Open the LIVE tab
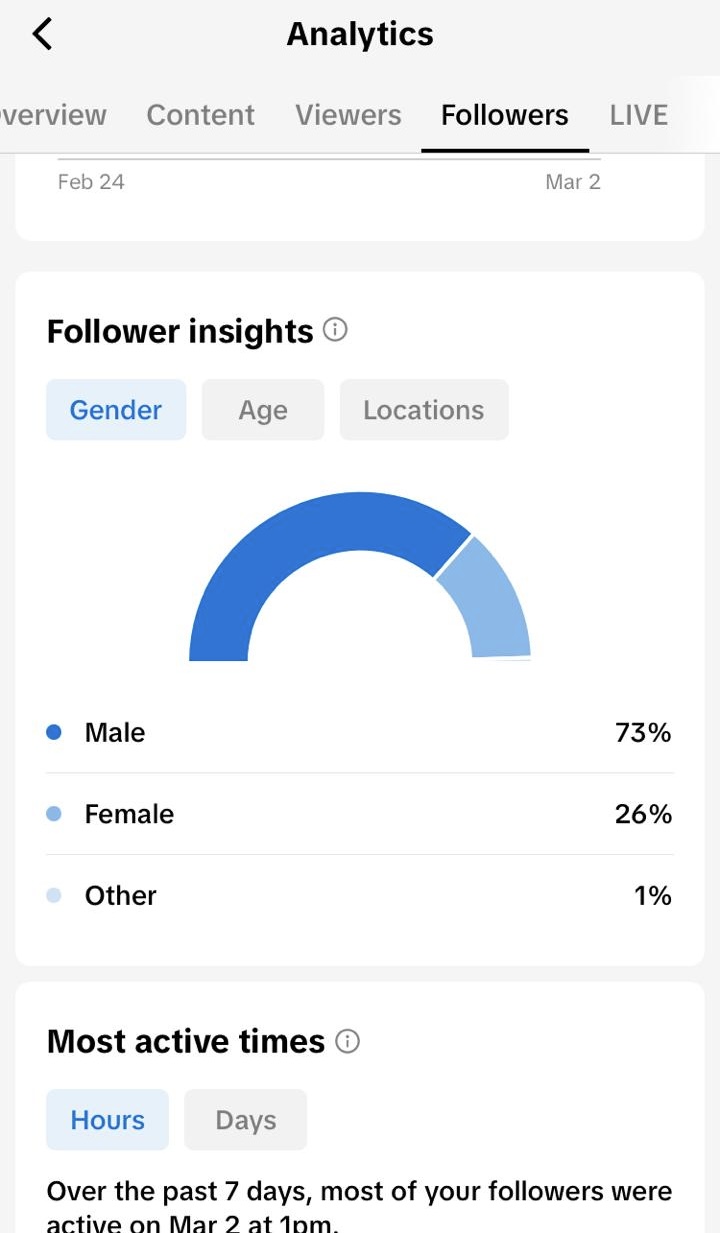Image resolution: width=720 pixels, height=1233 pixels. 639,115
